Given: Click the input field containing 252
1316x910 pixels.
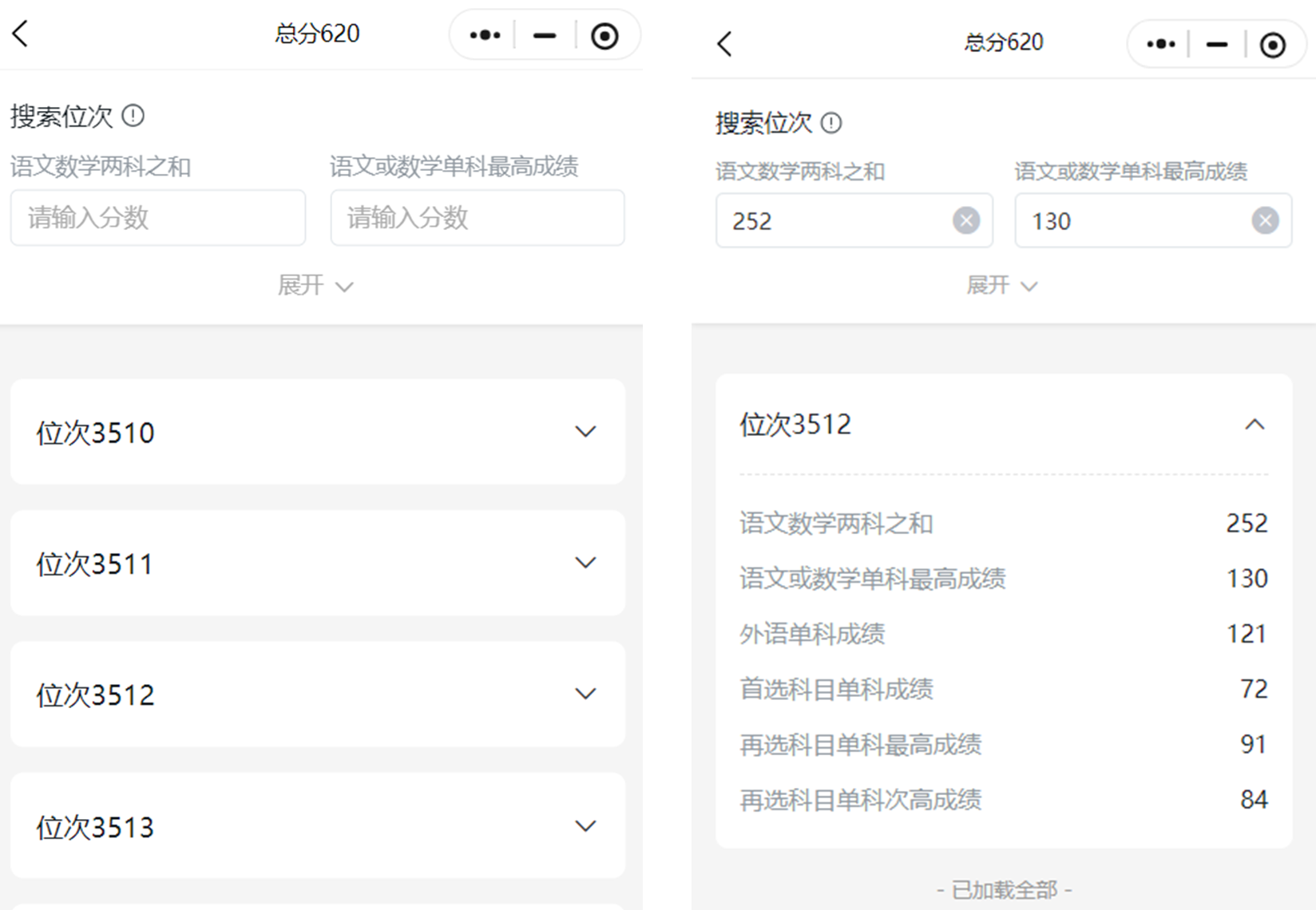Looking at the screenshot, I should click(x=830, y=221).
